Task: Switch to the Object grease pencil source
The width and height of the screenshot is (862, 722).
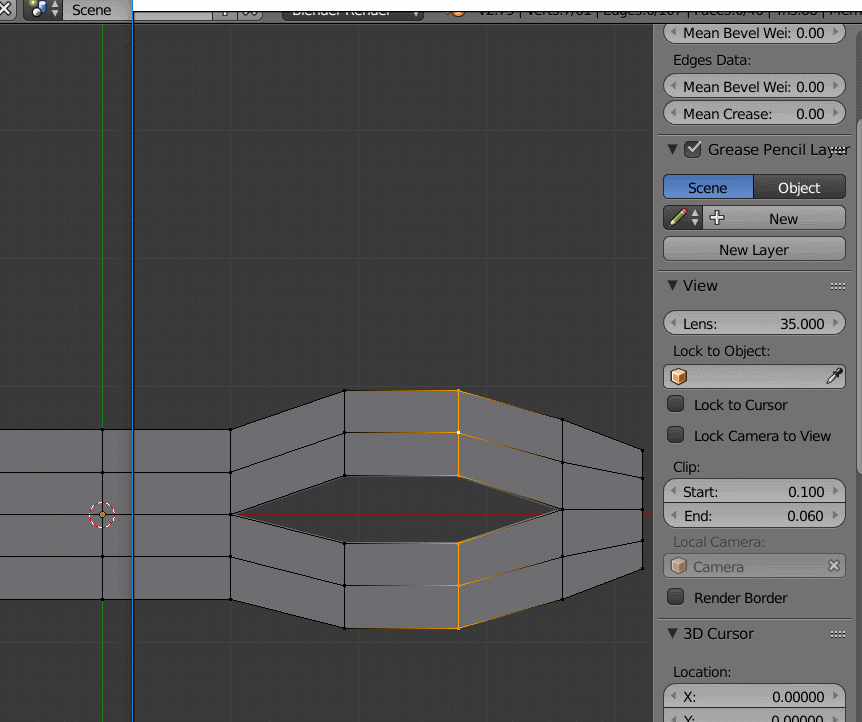Action: 799,187
